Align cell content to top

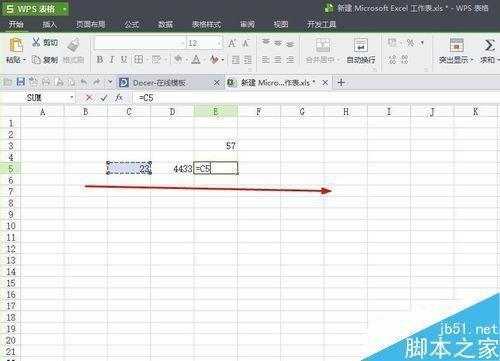266,42
